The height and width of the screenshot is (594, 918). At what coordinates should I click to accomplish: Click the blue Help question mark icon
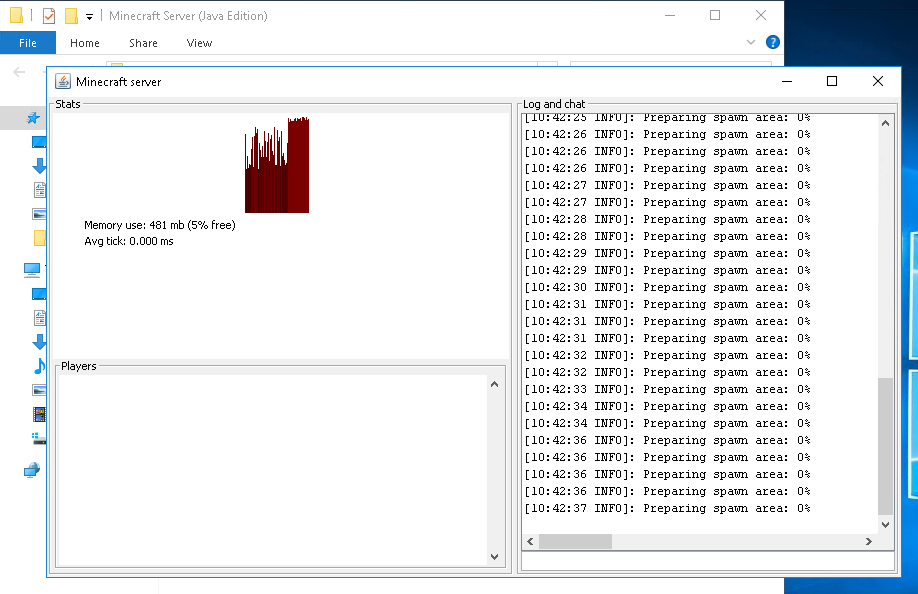(x=772, y=42)
